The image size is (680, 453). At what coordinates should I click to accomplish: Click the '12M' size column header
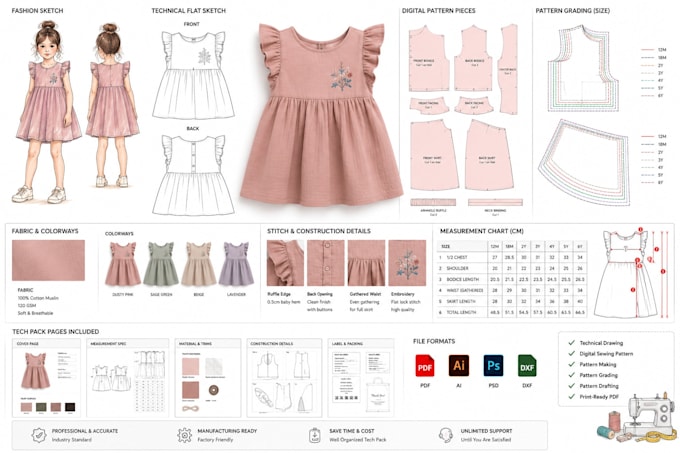(494, 246)
